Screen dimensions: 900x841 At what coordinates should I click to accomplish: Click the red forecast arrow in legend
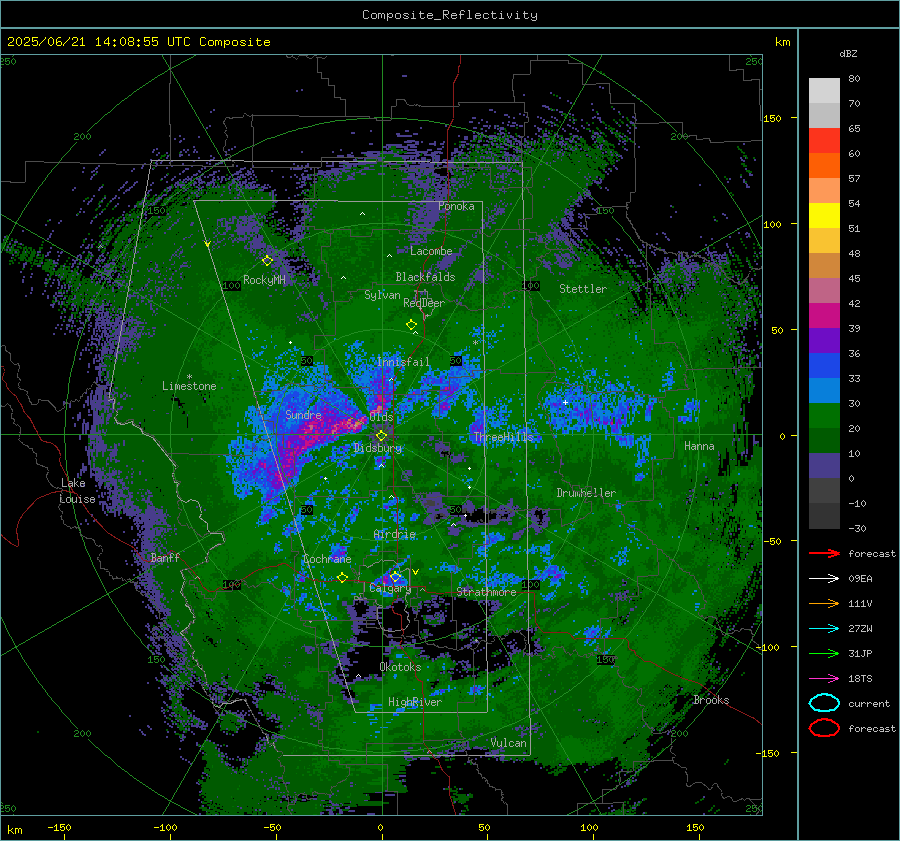pos(824,553)
